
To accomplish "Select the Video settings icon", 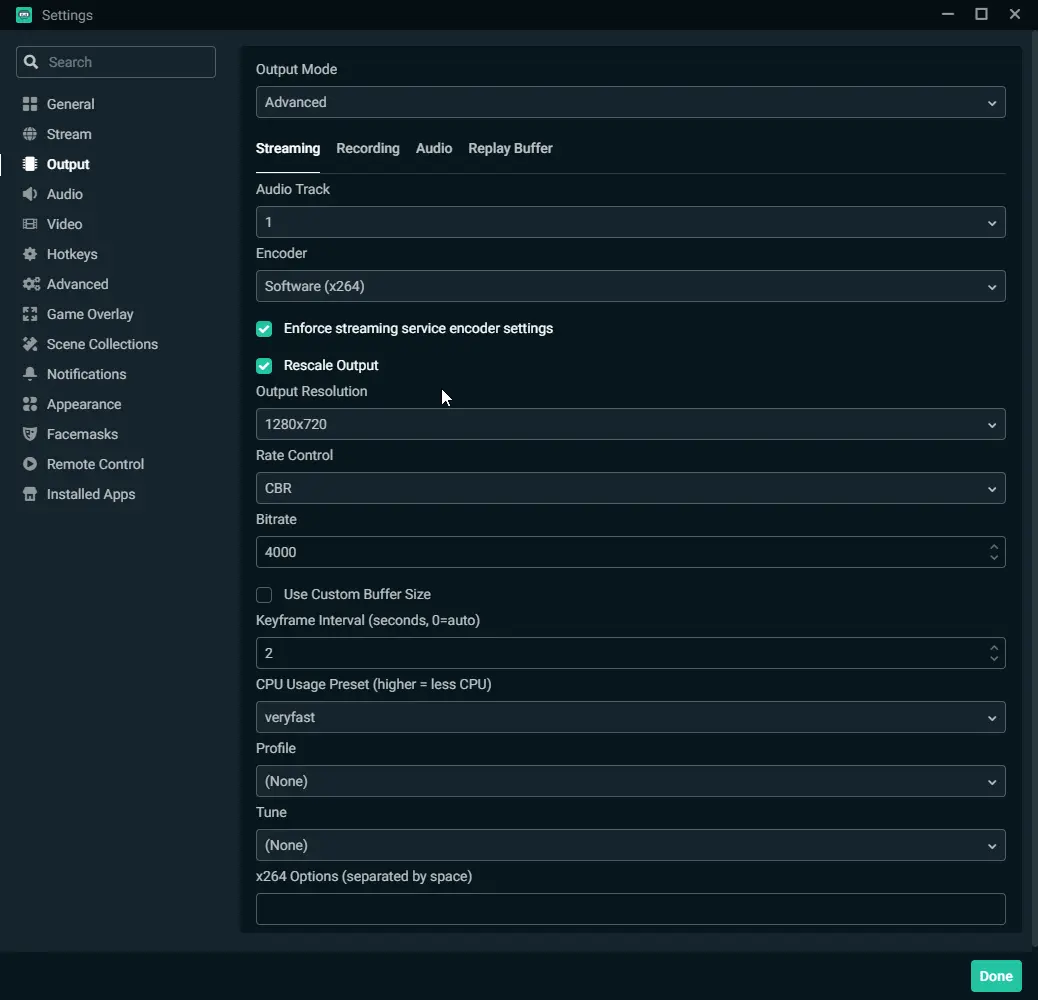I will click(30, 224).
